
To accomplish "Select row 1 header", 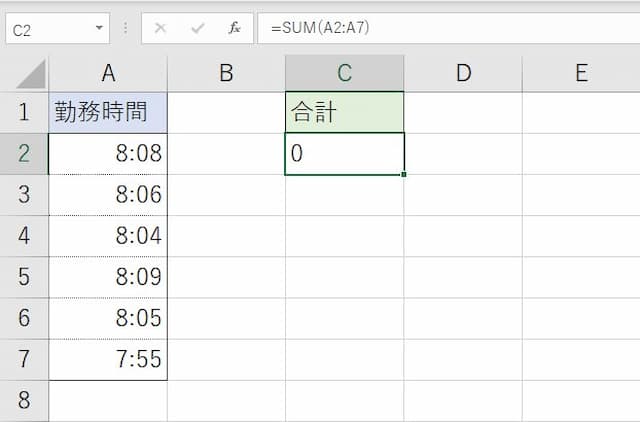I will (x=24, y=112).
